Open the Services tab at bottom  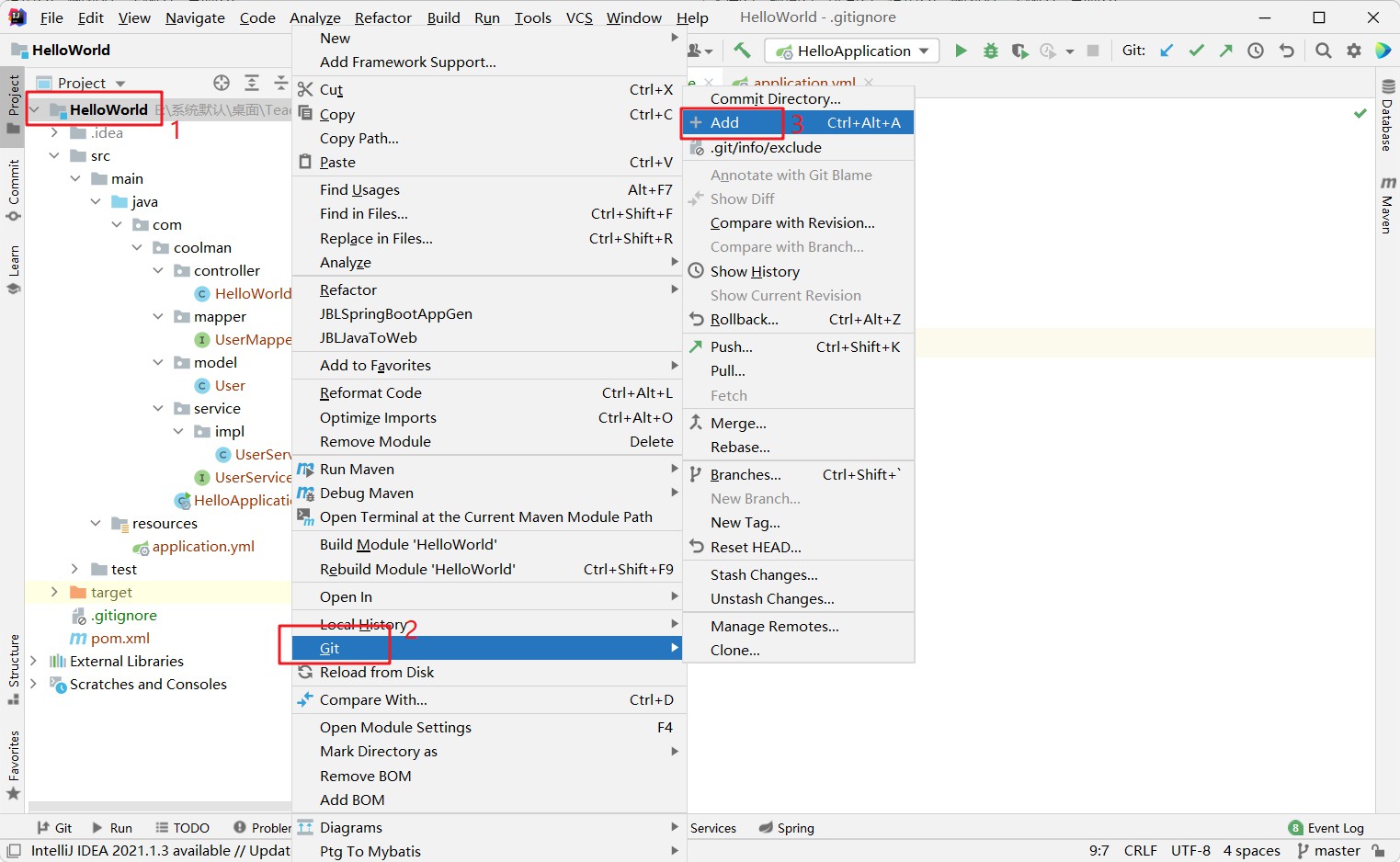click(x=713, y=827)
